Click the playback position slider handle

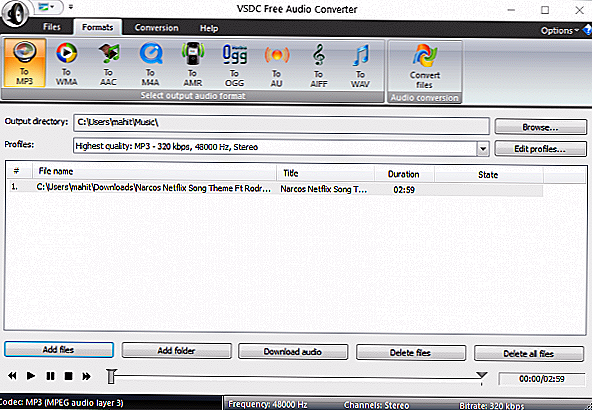tap(111, 376)
